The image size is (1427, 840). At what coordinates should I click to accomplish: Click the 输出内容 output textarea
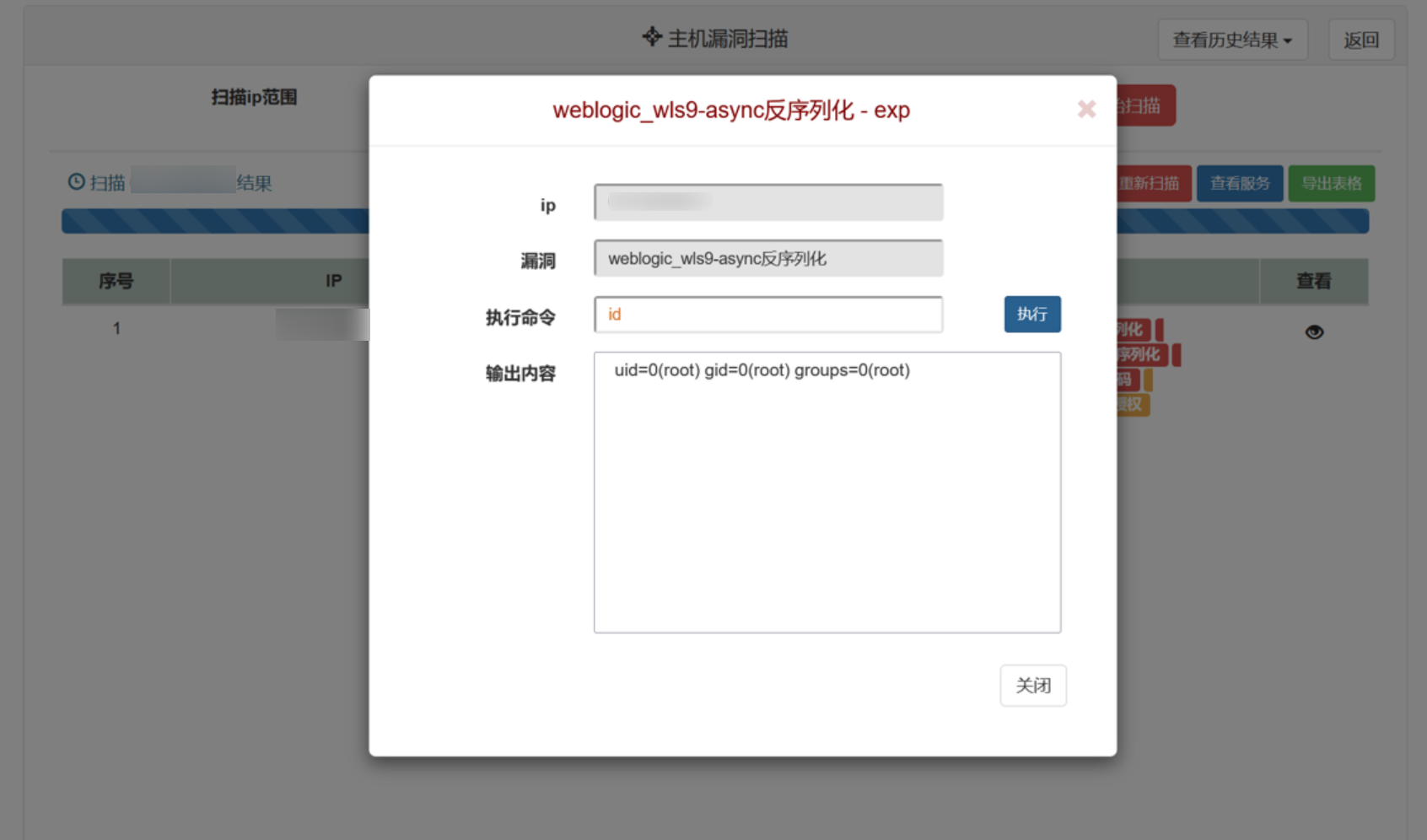tap(827, 493)
